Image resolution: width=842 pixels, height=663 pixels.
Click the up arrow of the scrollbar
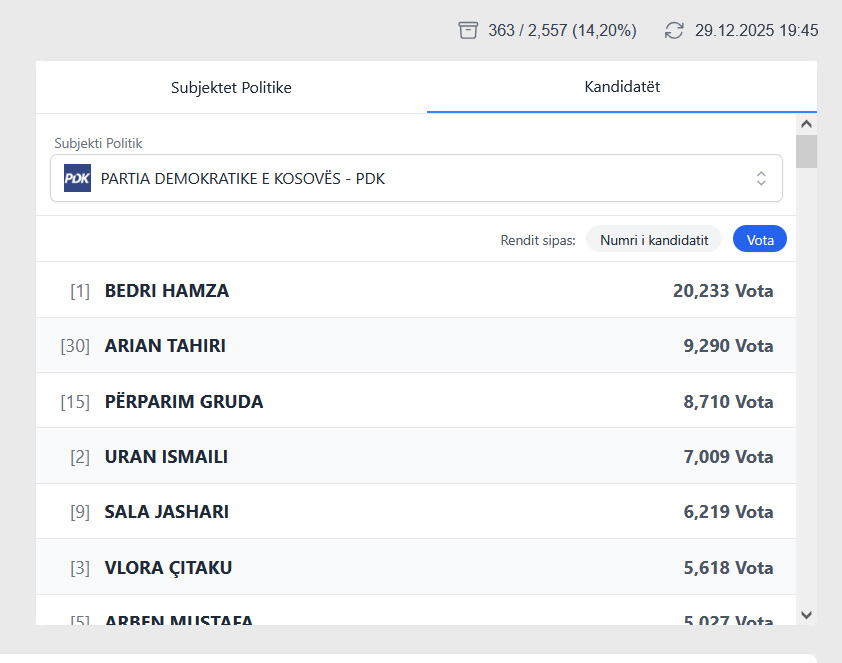click(x=806, y=123)
